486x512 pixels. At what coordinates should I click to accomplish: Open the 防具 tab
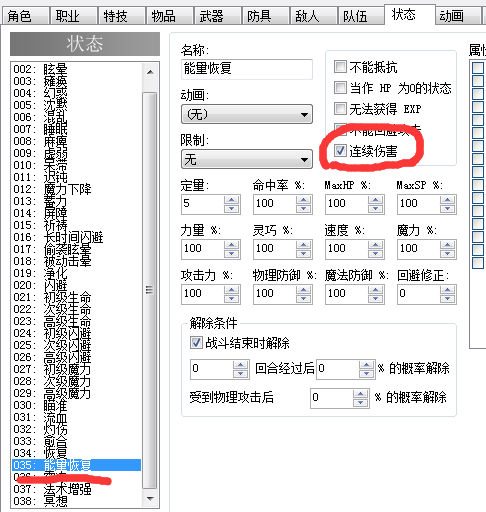coord(266,16)
